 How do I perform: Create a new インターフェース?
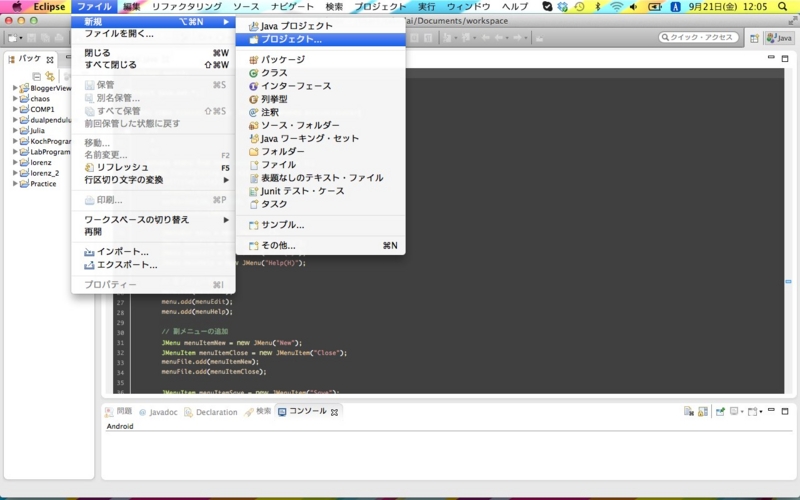(x=320, y=86)
